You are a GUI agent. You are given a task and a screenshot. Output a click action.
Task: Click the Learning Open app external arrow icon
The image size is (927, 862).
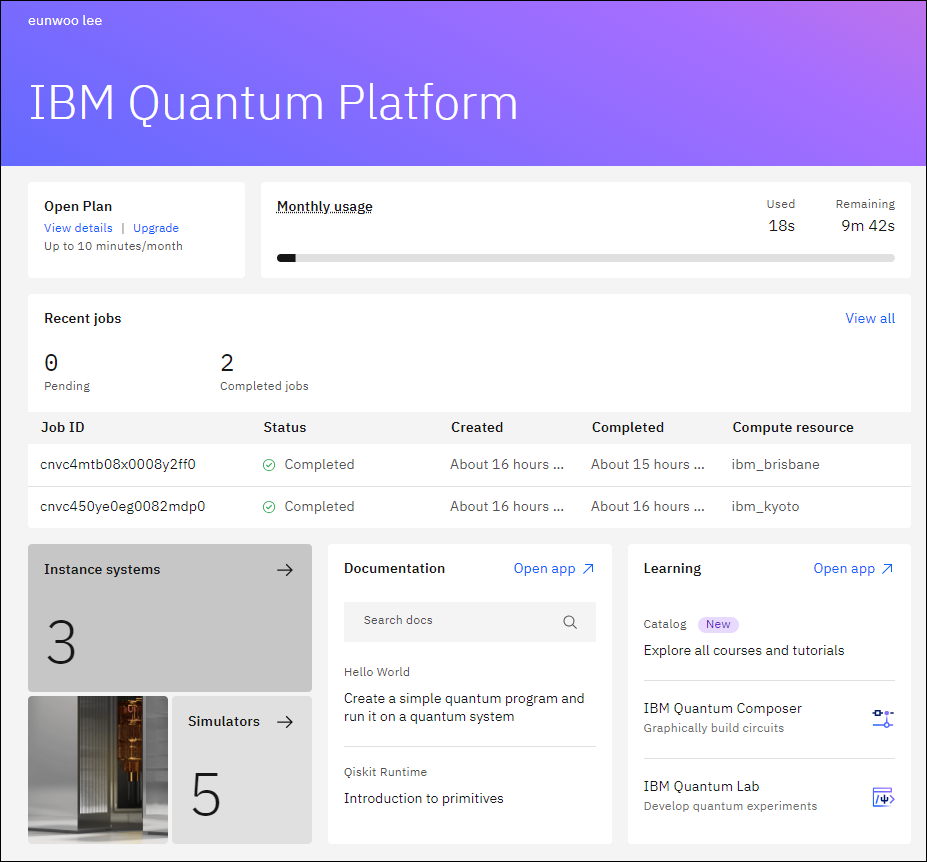click(x=887, y=569)
